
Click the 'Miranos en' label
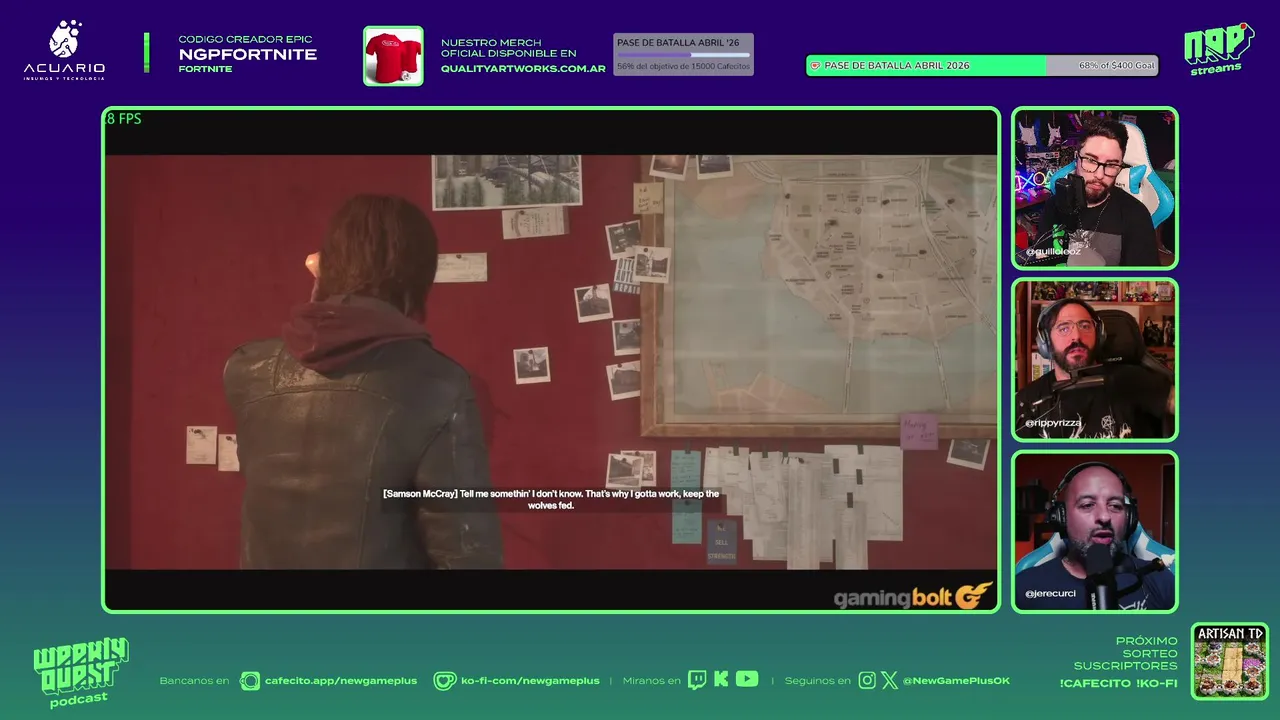(x=651, y=681)
